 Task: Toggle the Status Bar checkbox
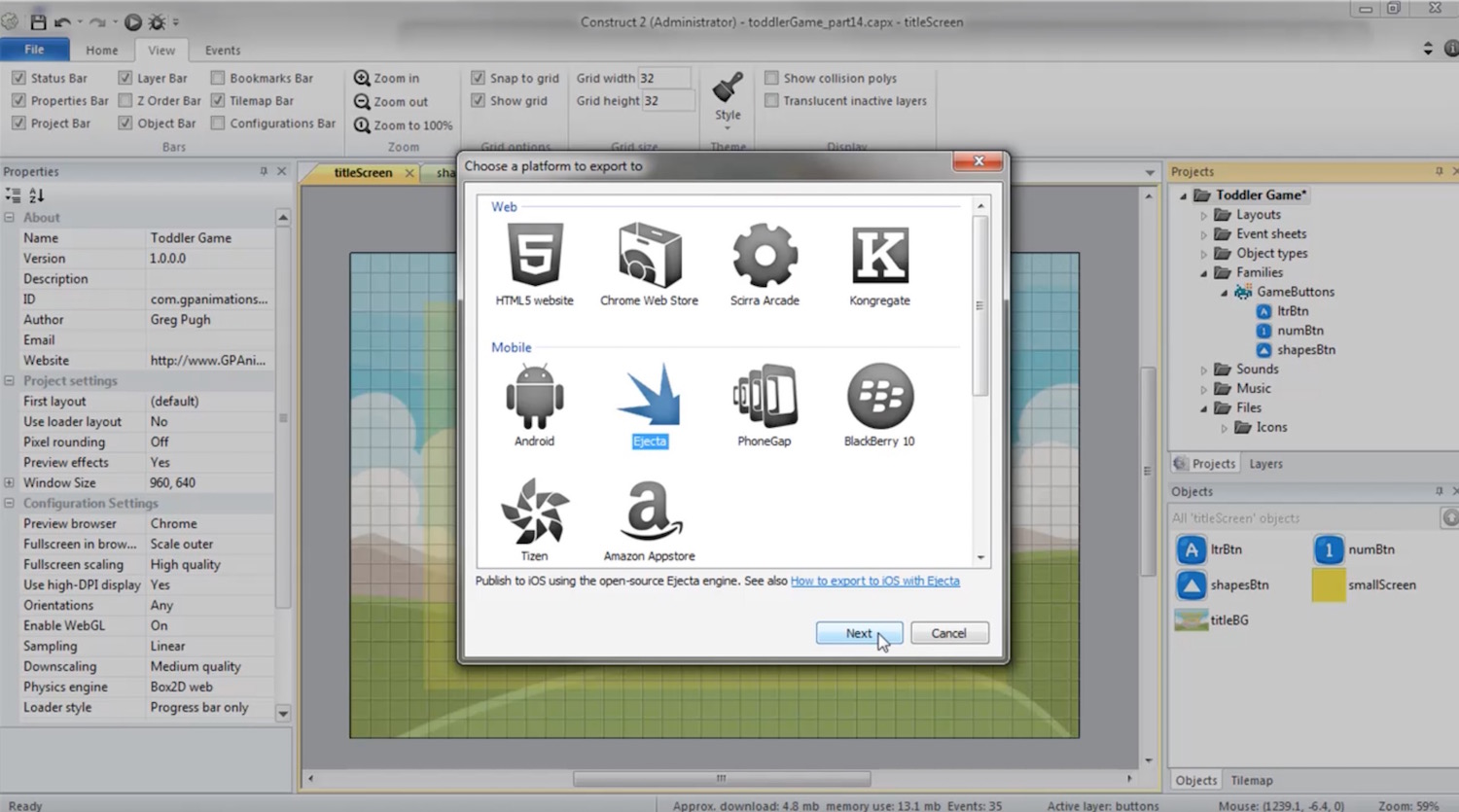coord(18,78)
